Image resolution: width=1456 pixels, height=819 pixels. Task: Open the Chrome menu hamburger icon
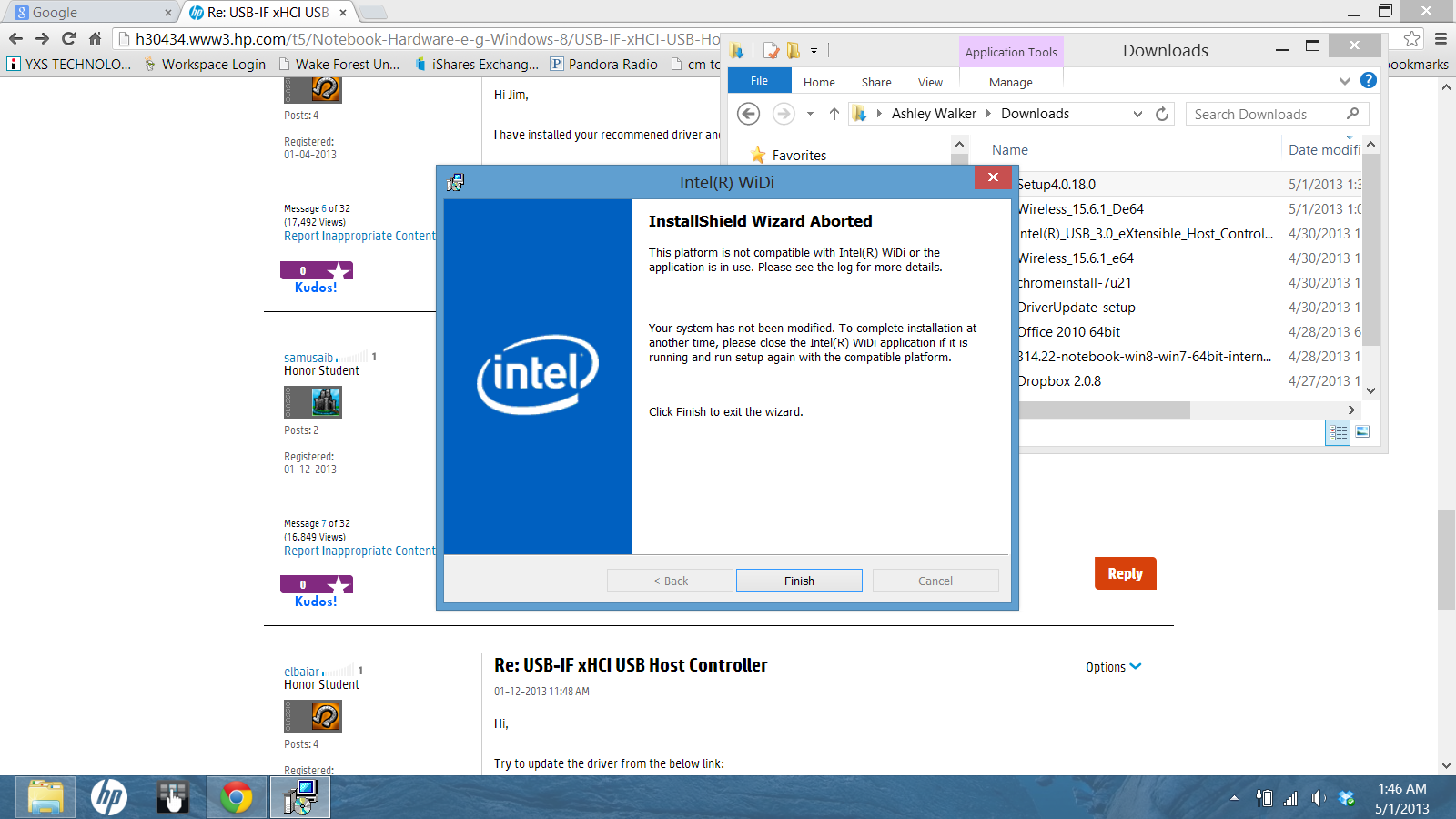pos(1441,38)
